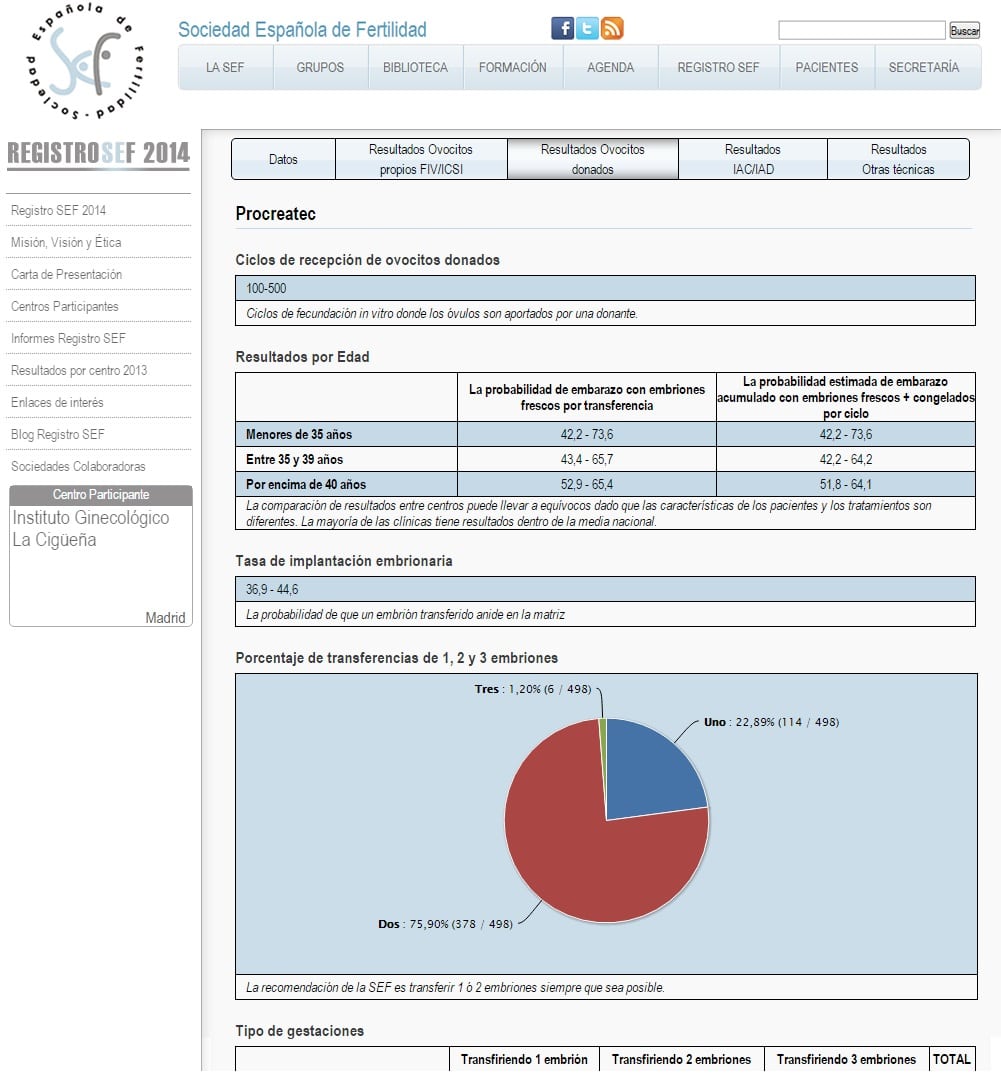Open the GRUPOS menu
This screenshot has height=1077, width=1001.
pos(320,67)
